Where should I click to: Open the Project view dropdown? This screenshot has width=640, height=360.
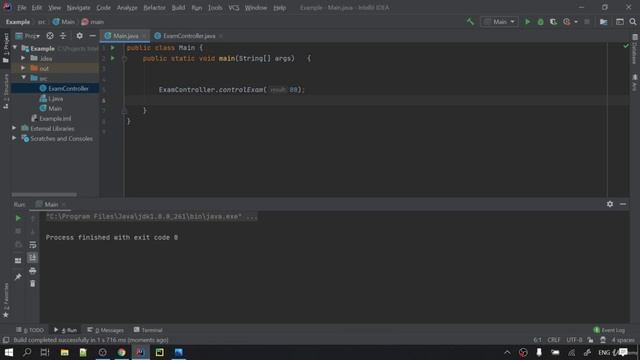pyautogui.click(x=28, y=36)
